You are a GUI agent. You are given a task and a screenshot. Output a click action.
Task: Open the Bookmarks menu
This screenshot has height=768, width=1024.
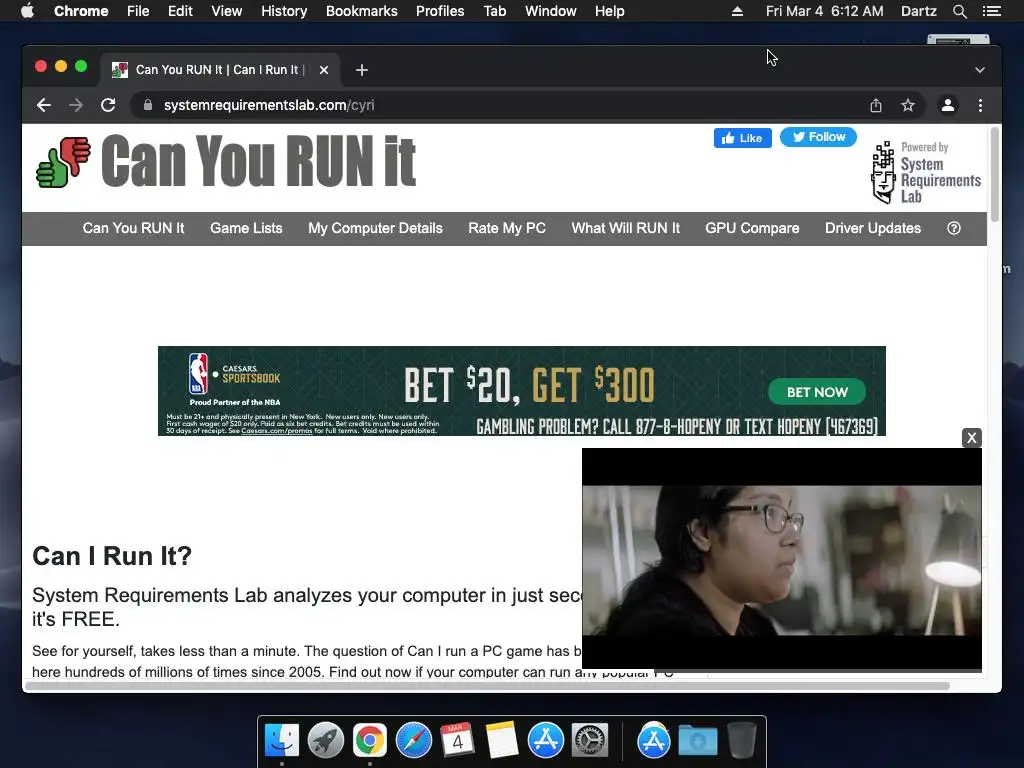[x=362, y=11]
